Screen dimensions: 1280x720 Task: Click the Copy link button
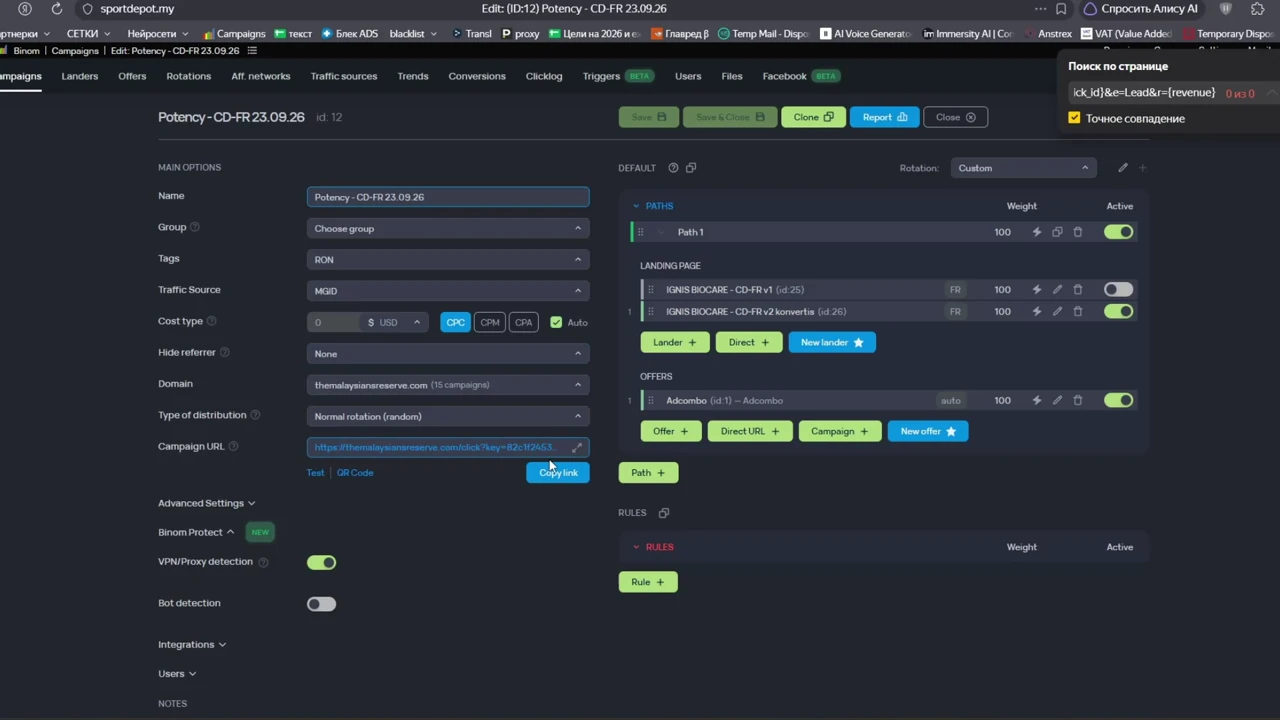[x=558, y=472]
